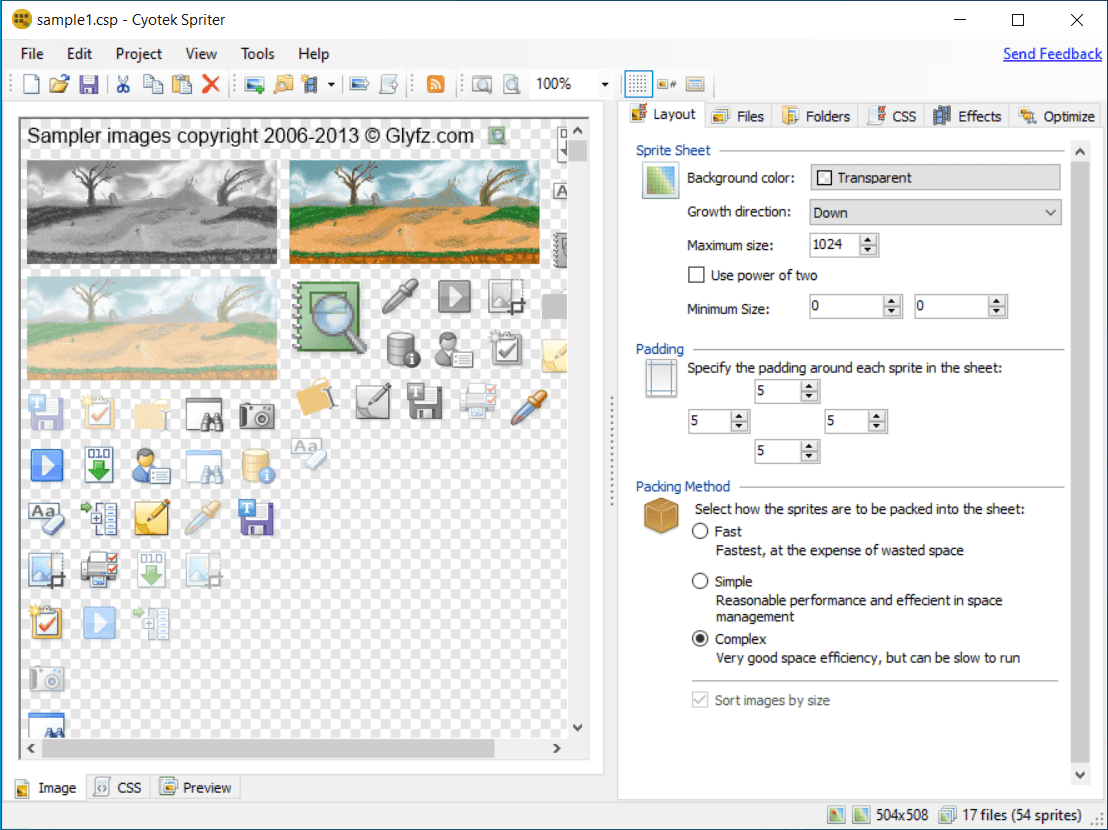Increase right padding value spinner
Image resolution: width=1108 pixels, height=830 pixels.
click(x=877, y=416)
